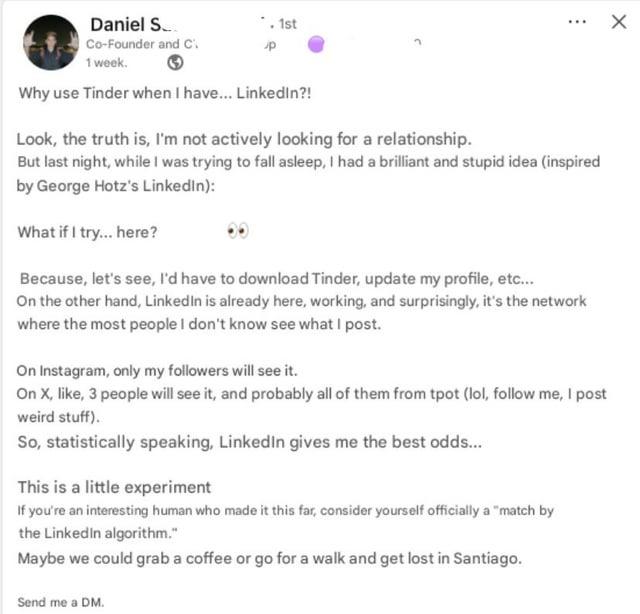Image resolution: width=640 pixels, height=614 pixels.
Task: Click the "This is a little experiment" line
Action: pyautogui.click(x=114, y=487)
